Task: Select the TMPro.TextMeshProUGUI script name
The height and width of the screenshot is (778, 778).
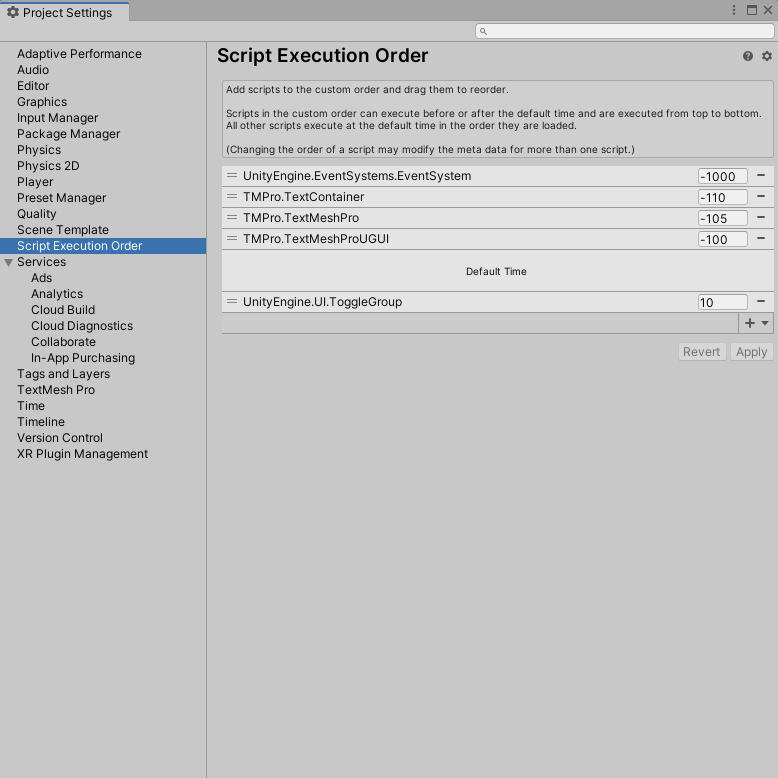Action: click(316, 239)
